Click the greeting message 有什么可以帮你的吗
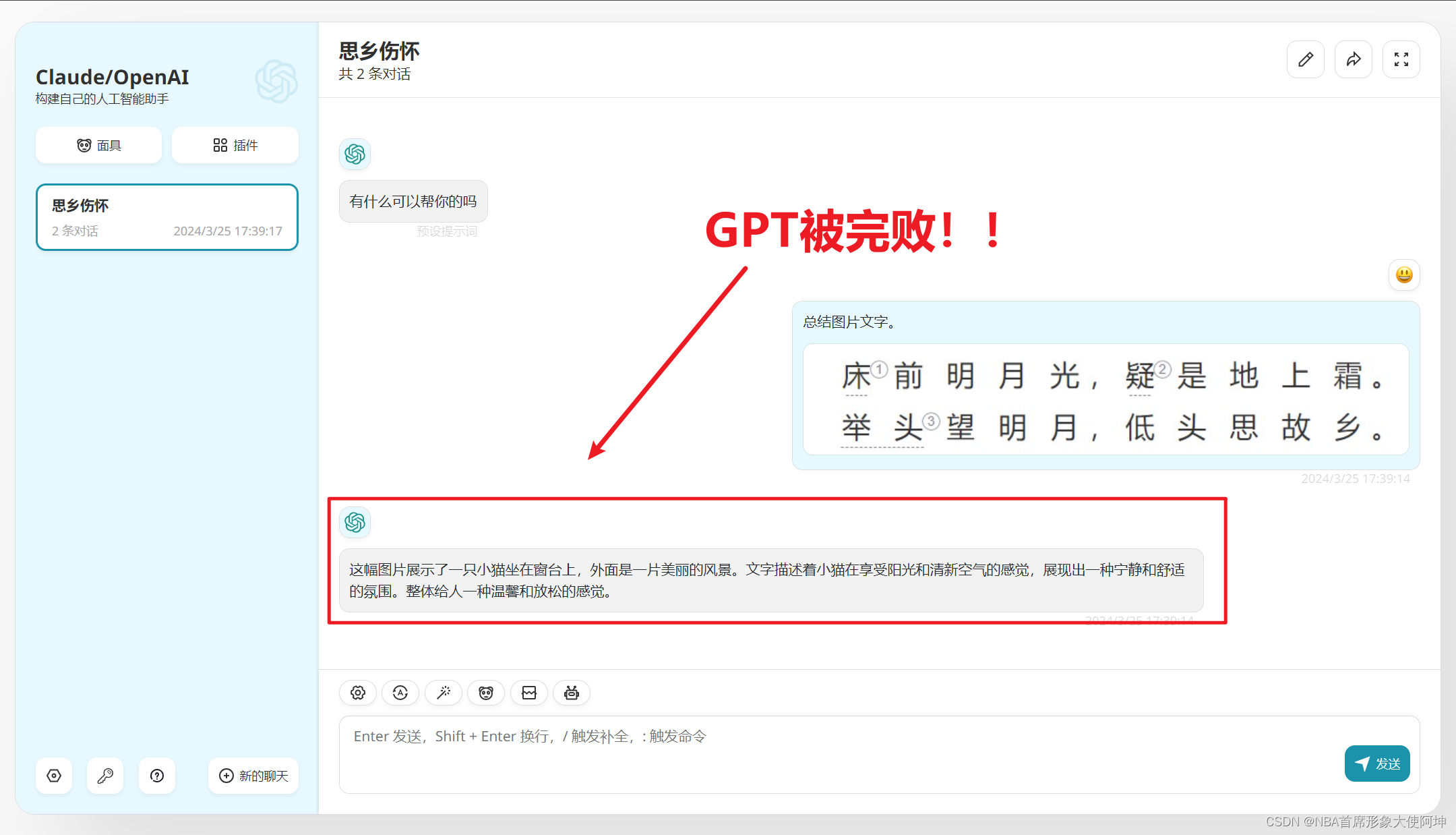This screenshot has height=835, width=1456. [413, 201]
